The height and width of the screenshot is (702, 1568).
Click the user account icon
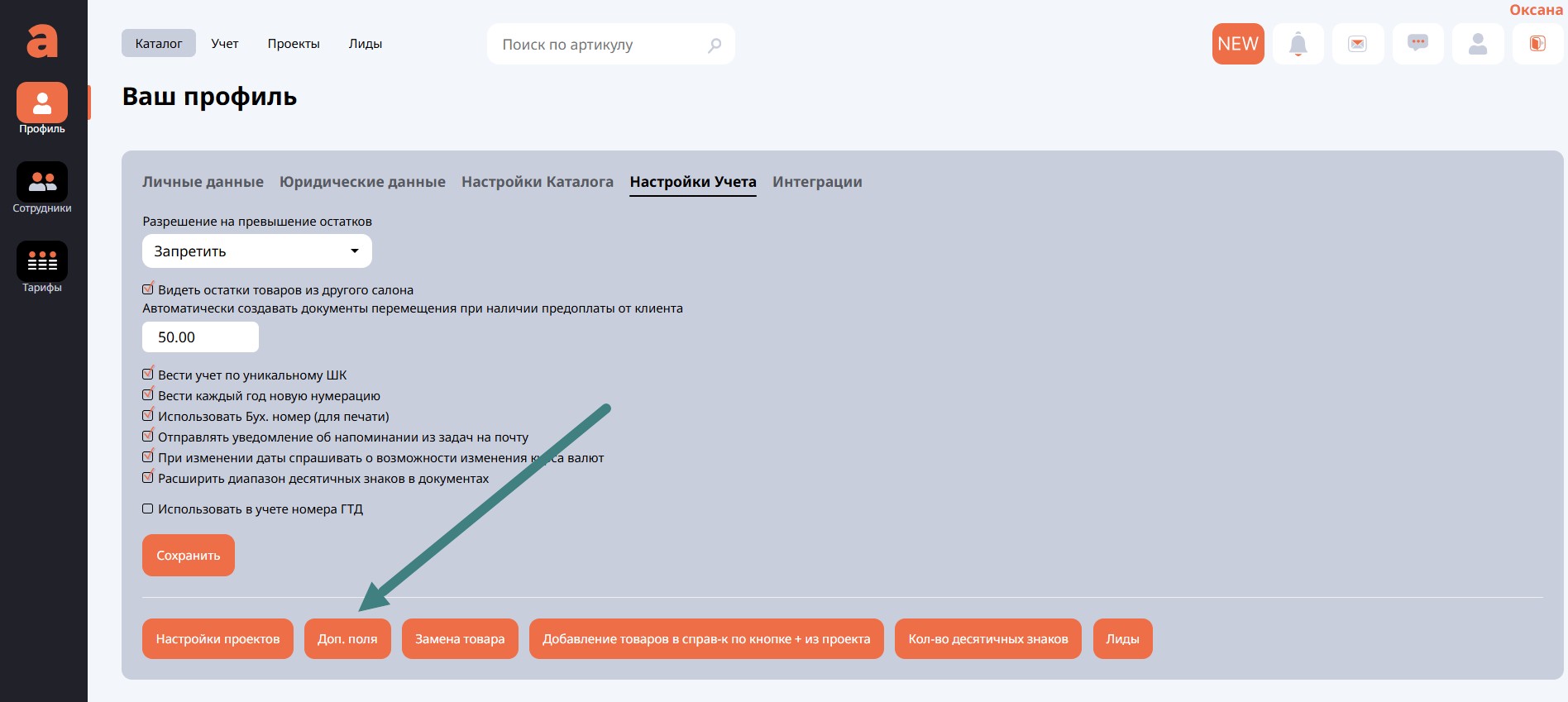(1478, 44)
